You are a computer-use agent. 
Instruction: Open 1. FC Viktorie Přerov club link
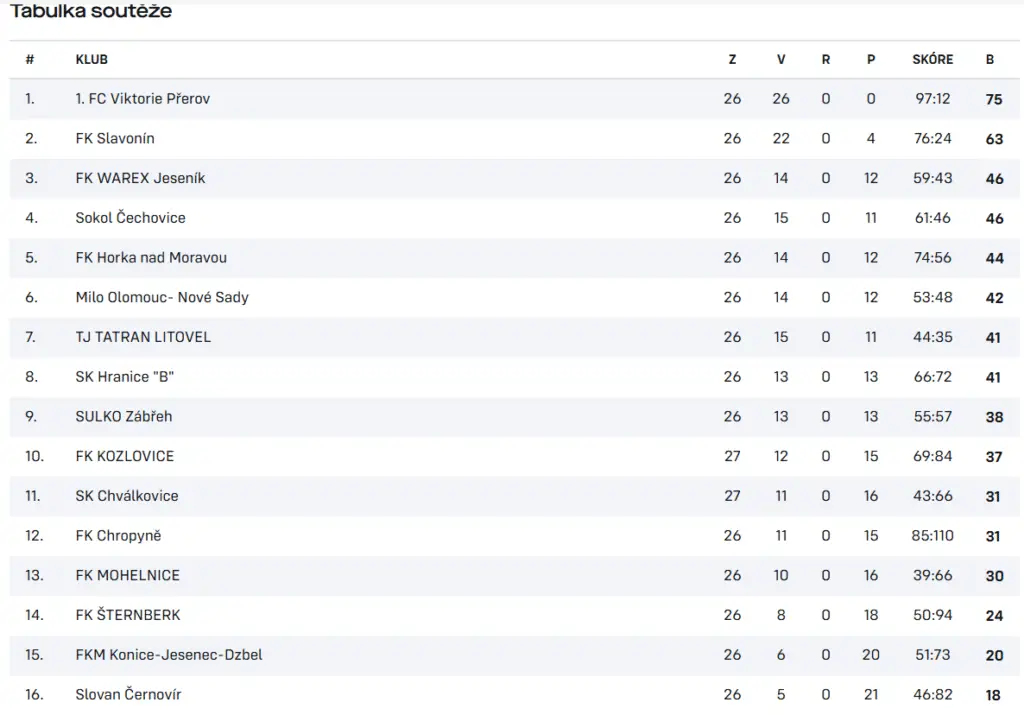142,99
